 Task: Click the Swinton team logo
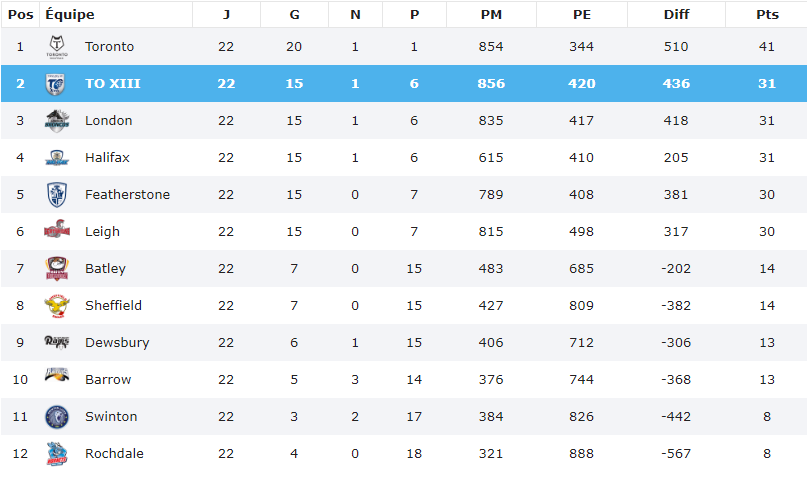[x=57, y=417]
